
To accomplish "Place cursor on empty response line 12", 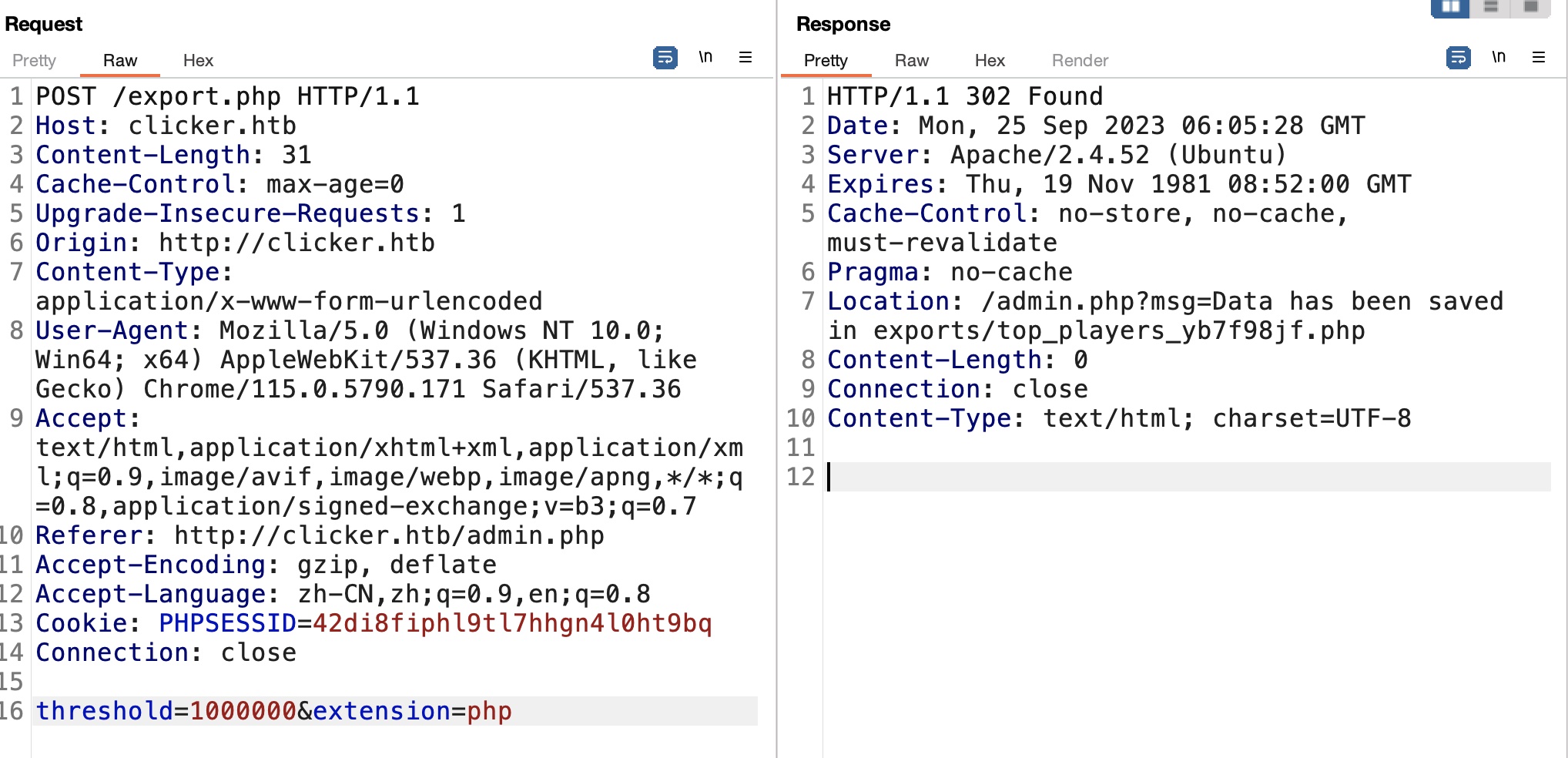I will click(1188, 477).
